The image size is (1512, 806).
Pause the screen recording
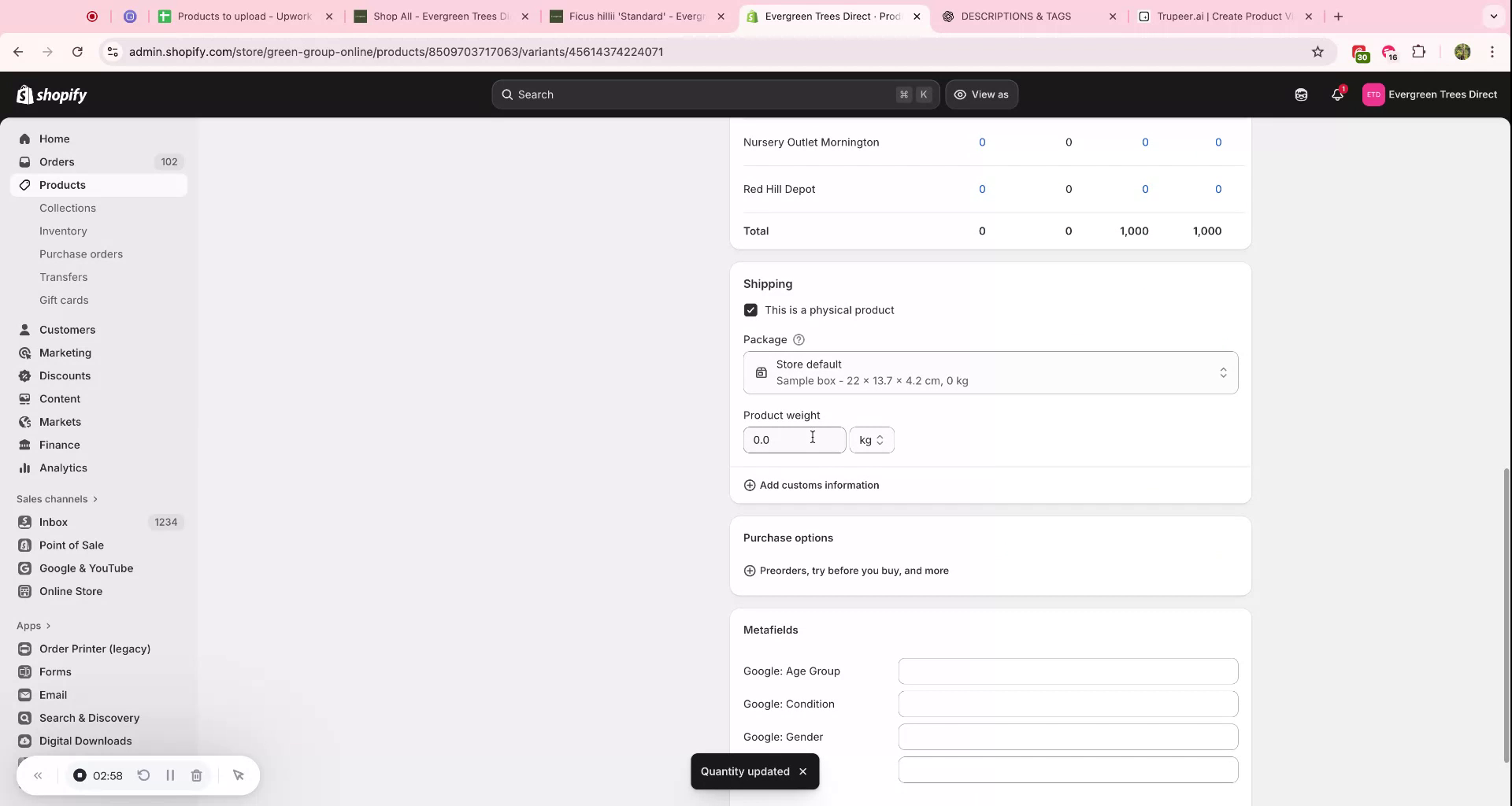[x=170, y=775]
